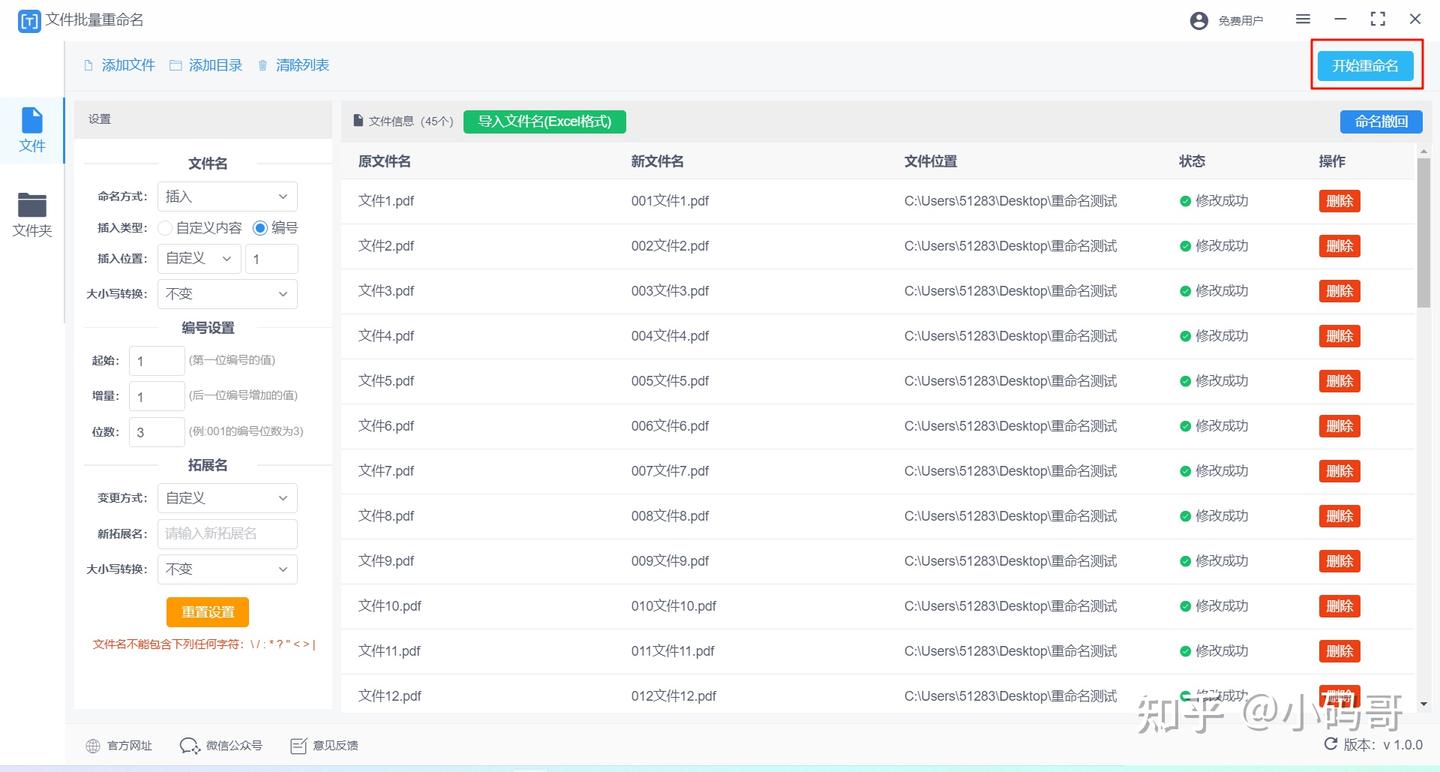Click the 原文件名 column header
Screen dimensions: 1440x772
[x=384, y=161]
